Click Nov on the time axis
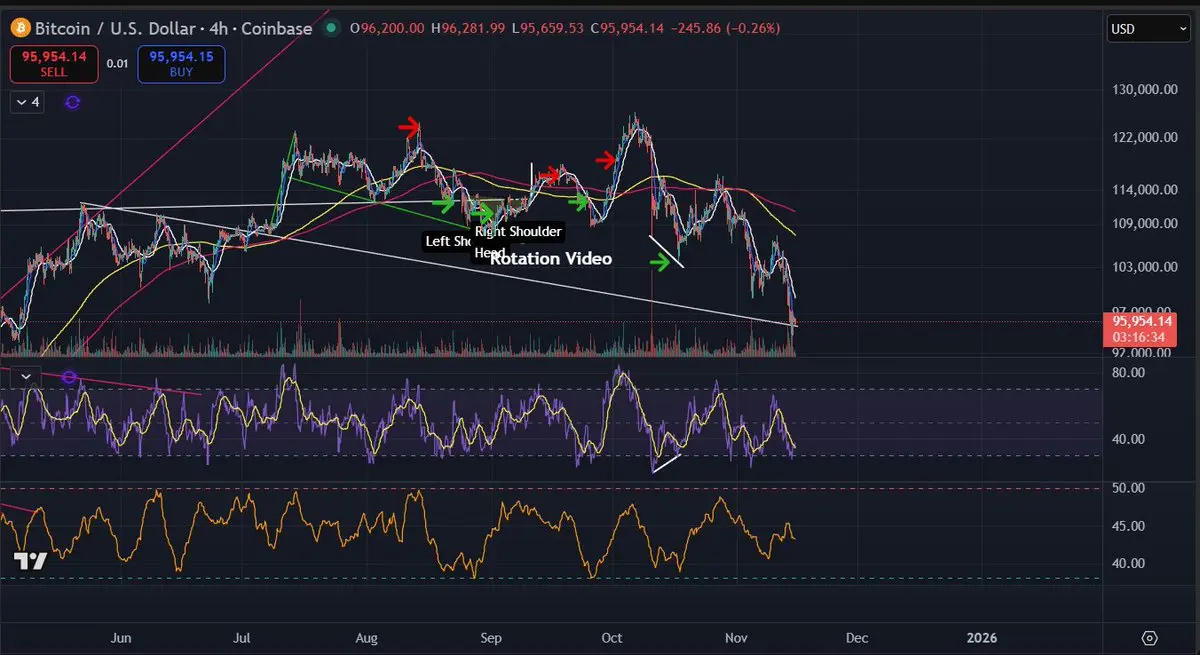Screen dimensions: 1200x655 [737, 637]
